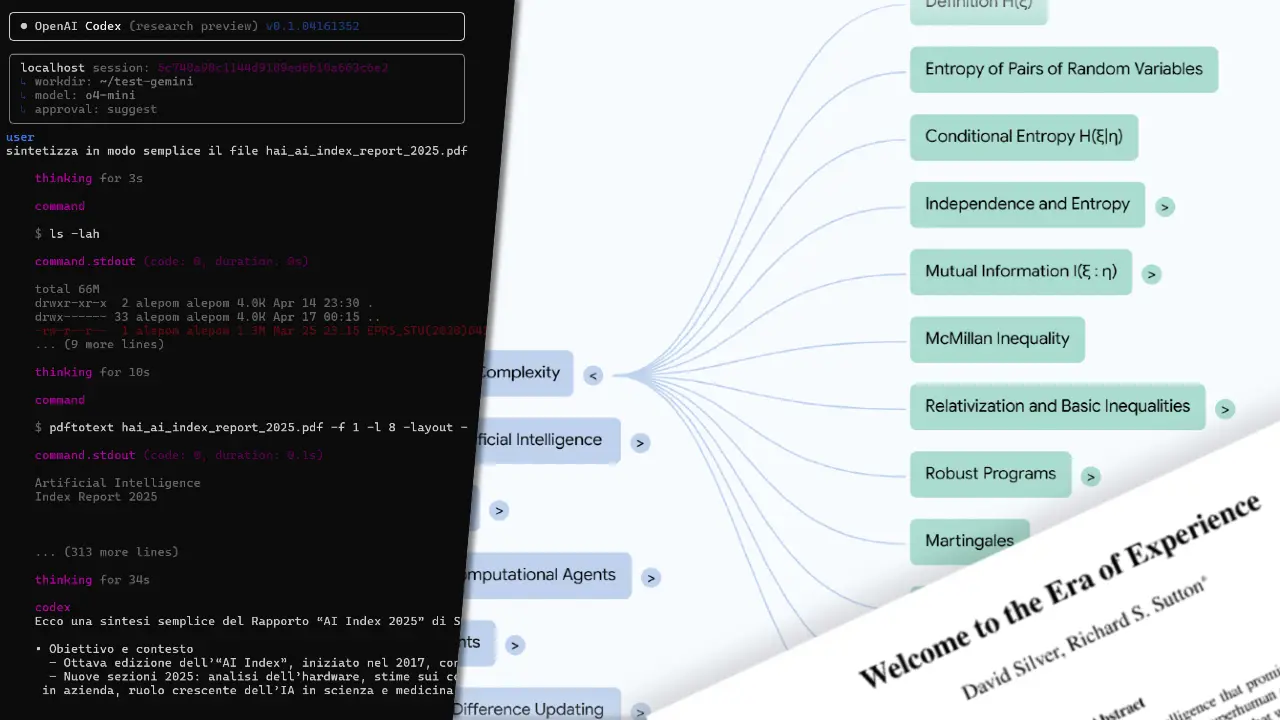Expand the Independence and Entropy node chevron
The image size is (1280, 720).
pyautogui.click(x=1164, y=207)
